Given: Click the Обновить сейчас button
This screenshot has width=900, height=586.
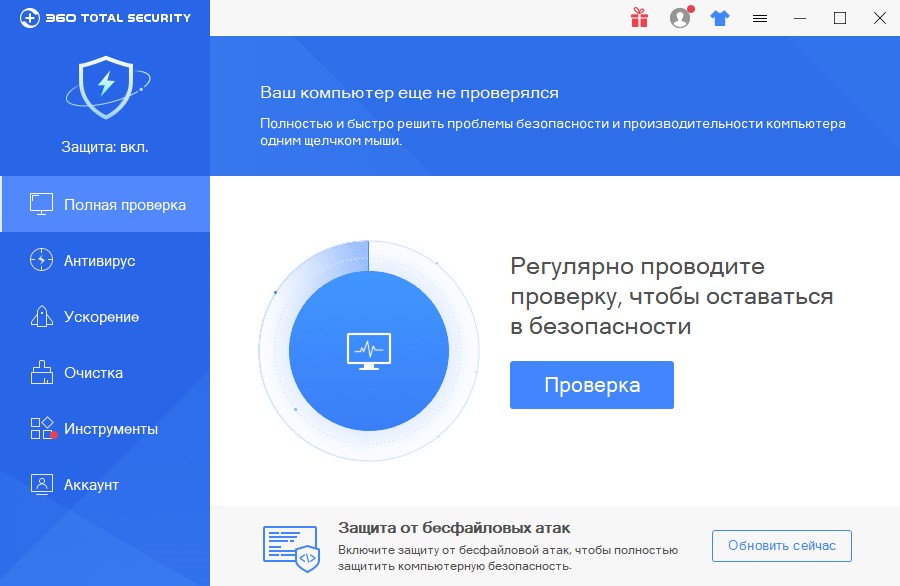Looking at the screenshot, I should coord(781,545).
